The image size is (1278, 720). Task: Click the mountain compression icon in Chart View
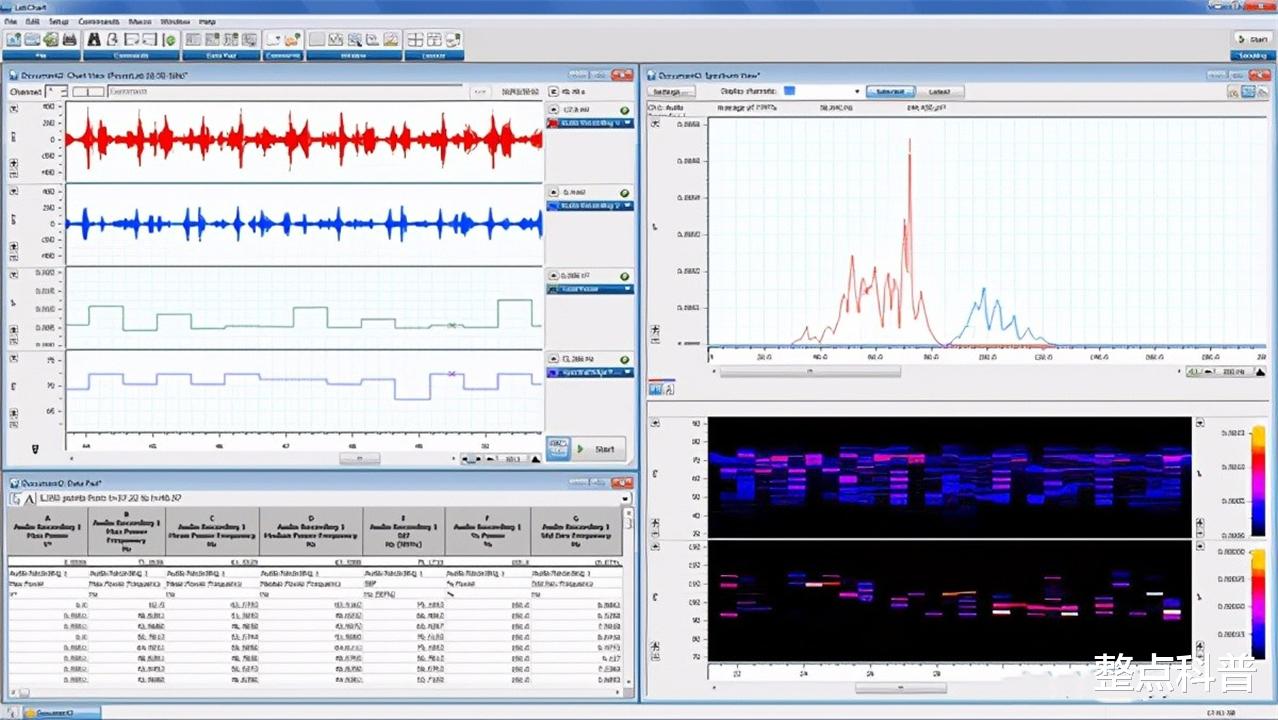coord(536,459)
